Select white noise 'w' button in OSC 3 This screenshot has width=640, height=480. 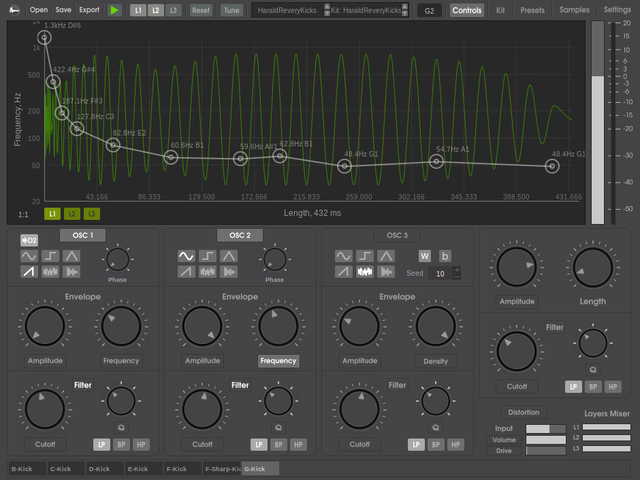[x=424, y=256]
